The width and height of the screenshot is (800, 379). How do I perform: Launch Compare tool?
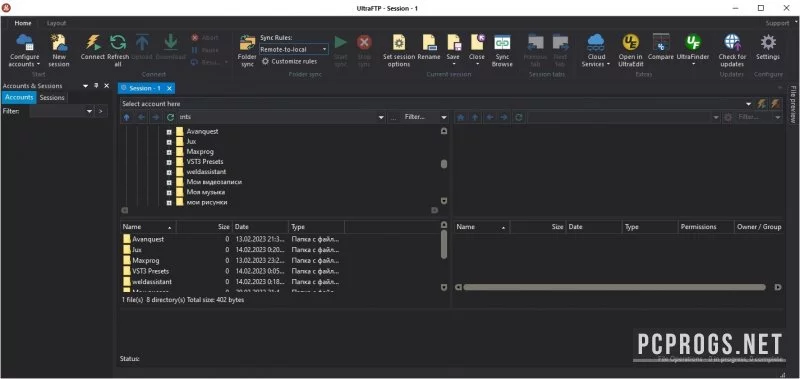[661, 47]
